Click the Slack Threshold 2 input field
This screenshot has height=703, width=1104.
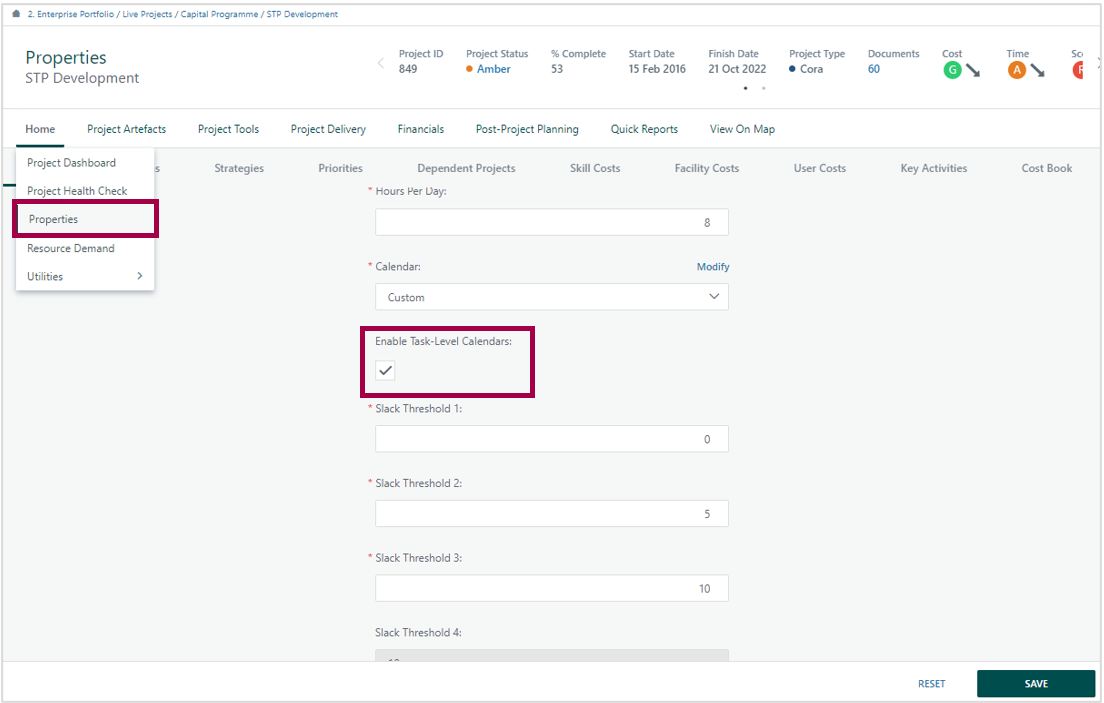tap(551, 514)
